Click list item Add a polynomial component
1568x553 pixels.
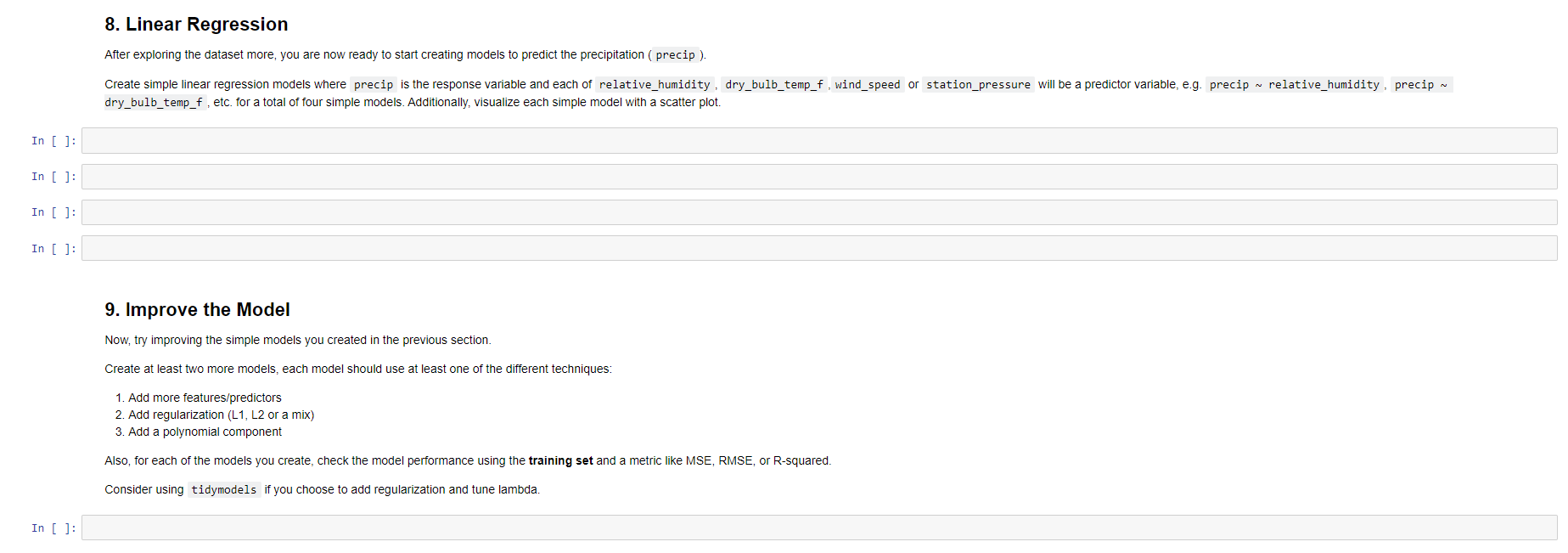pyautogui.click(x=205, y=432)
